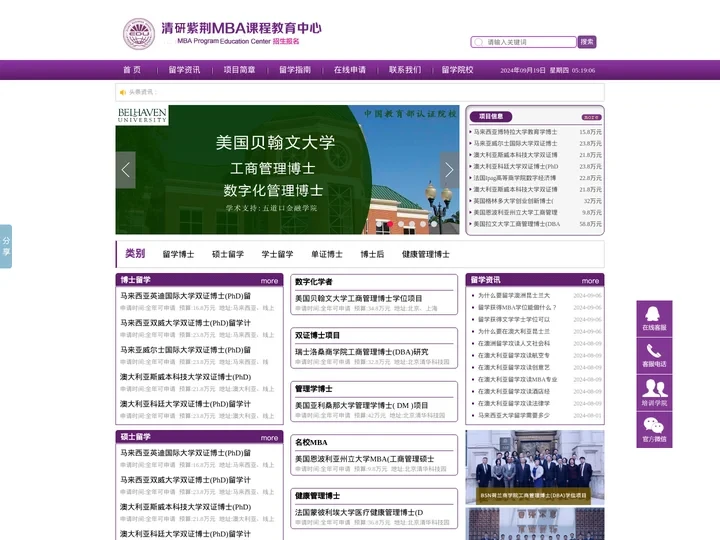Open 联系我们 navigation item
Image resolution: width=720 pixels, height=540 pixels.
[x=405, y=70]
